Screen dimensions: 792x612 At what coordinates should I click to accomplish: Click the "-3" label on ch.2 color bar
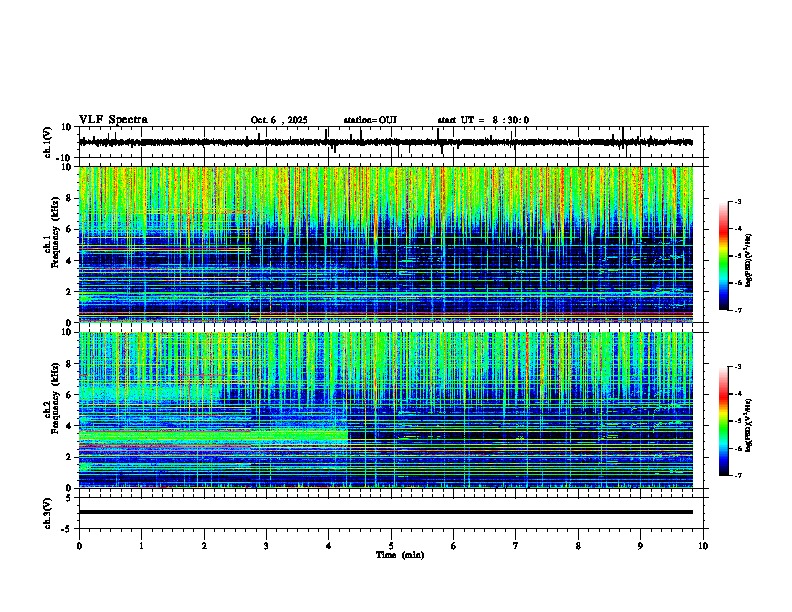(x=737, y=367)
